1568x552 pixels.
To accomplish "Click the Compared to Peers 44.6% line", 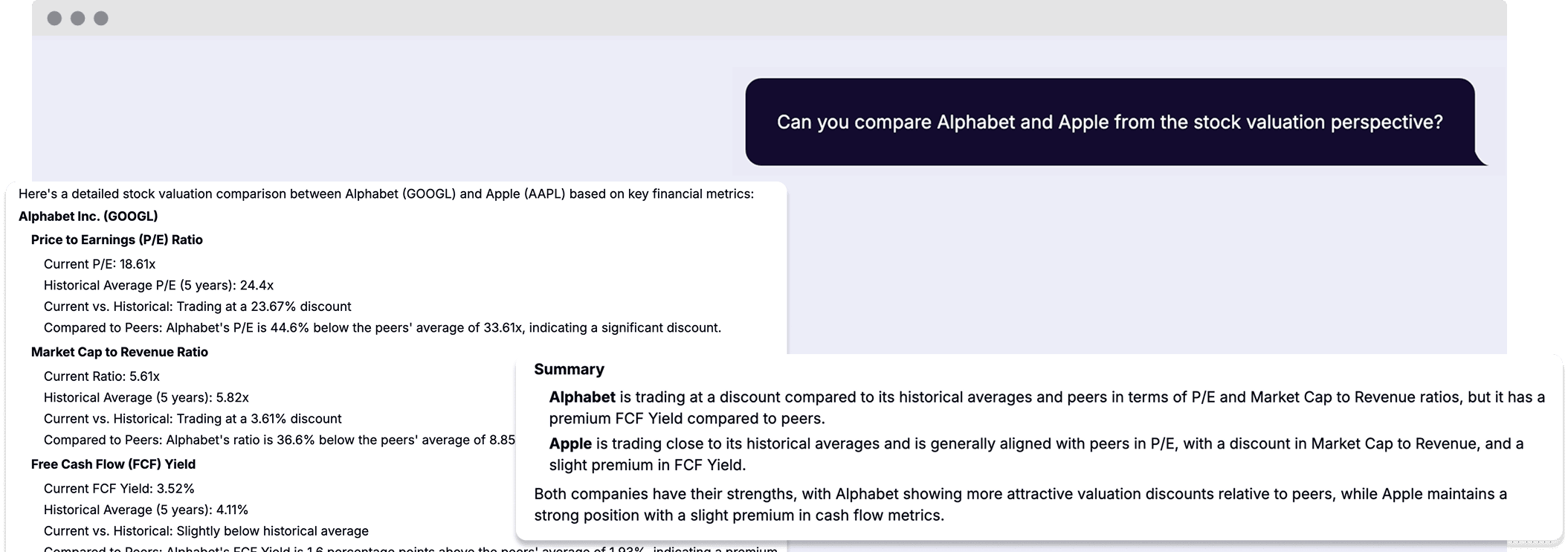I will tap(382, 328).
